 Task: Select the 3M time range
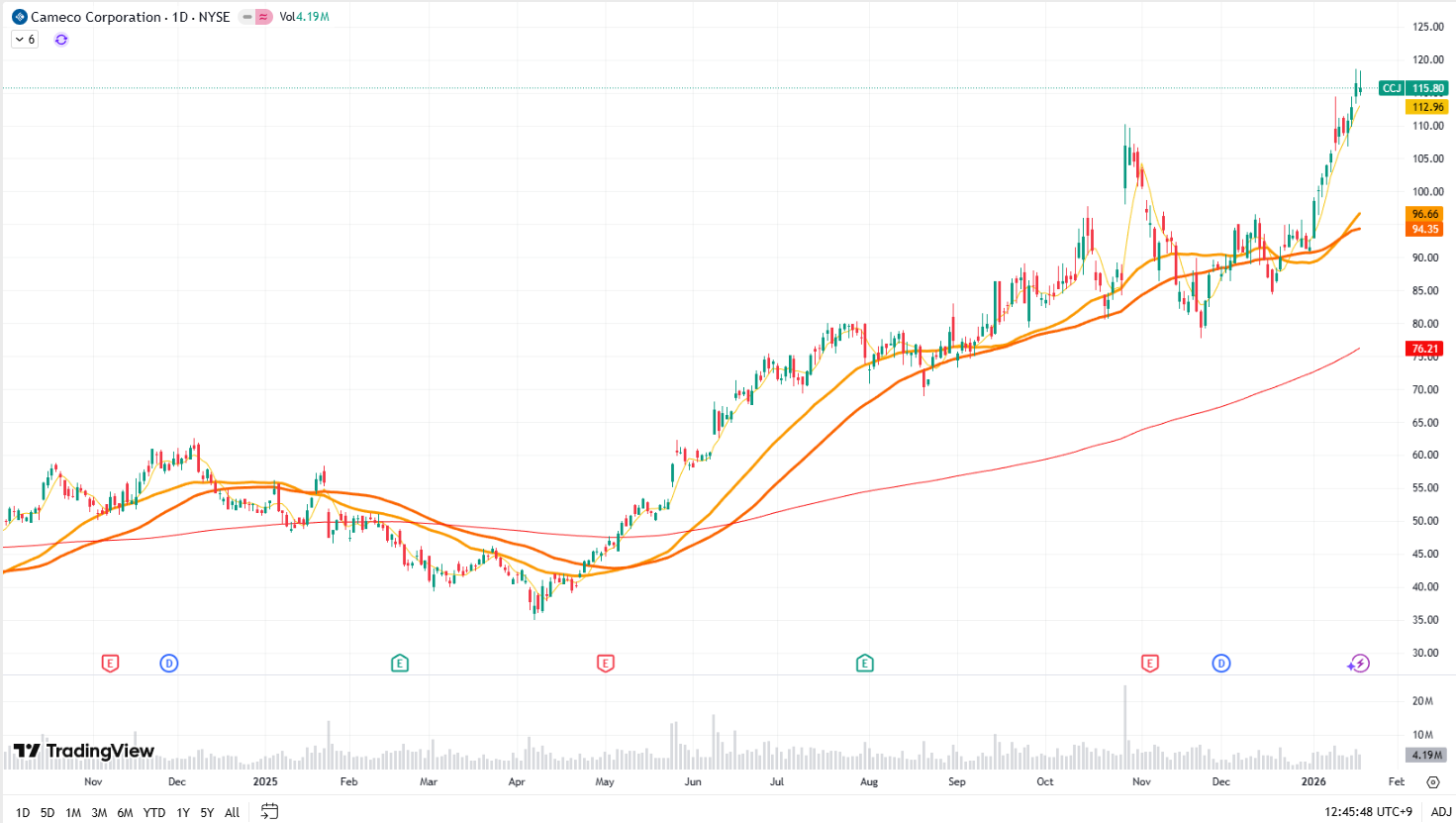[x=99, y=812]
